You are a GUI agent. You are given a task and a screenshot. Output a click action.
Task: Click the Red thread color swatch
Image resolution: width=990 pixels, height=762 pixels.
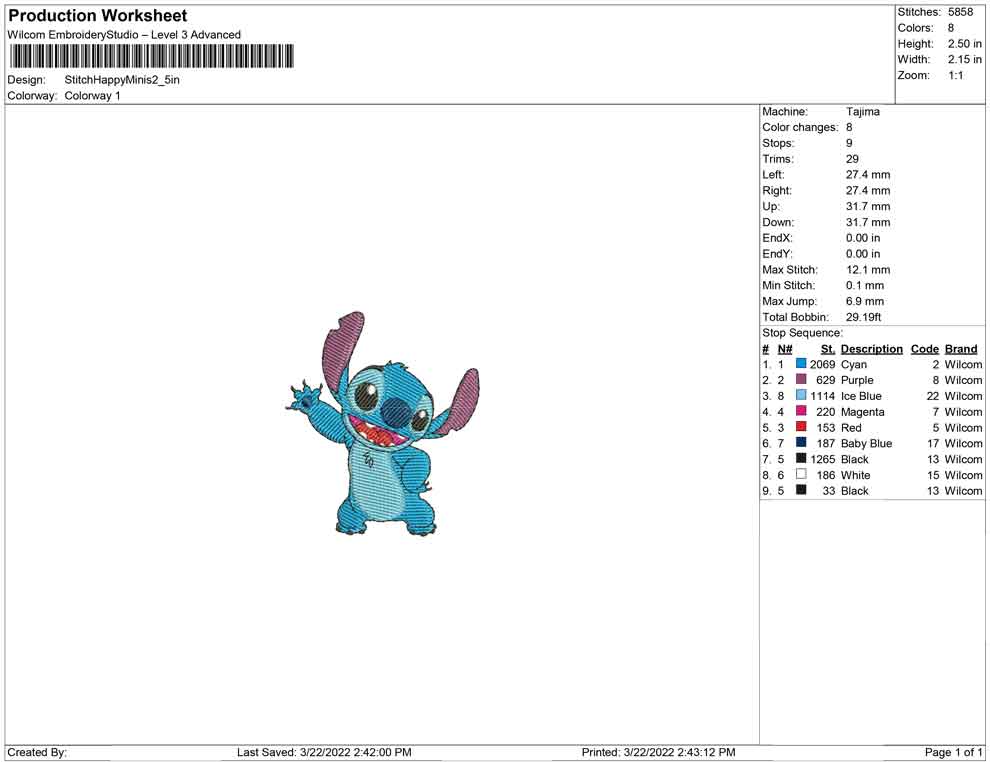[801, 427]
